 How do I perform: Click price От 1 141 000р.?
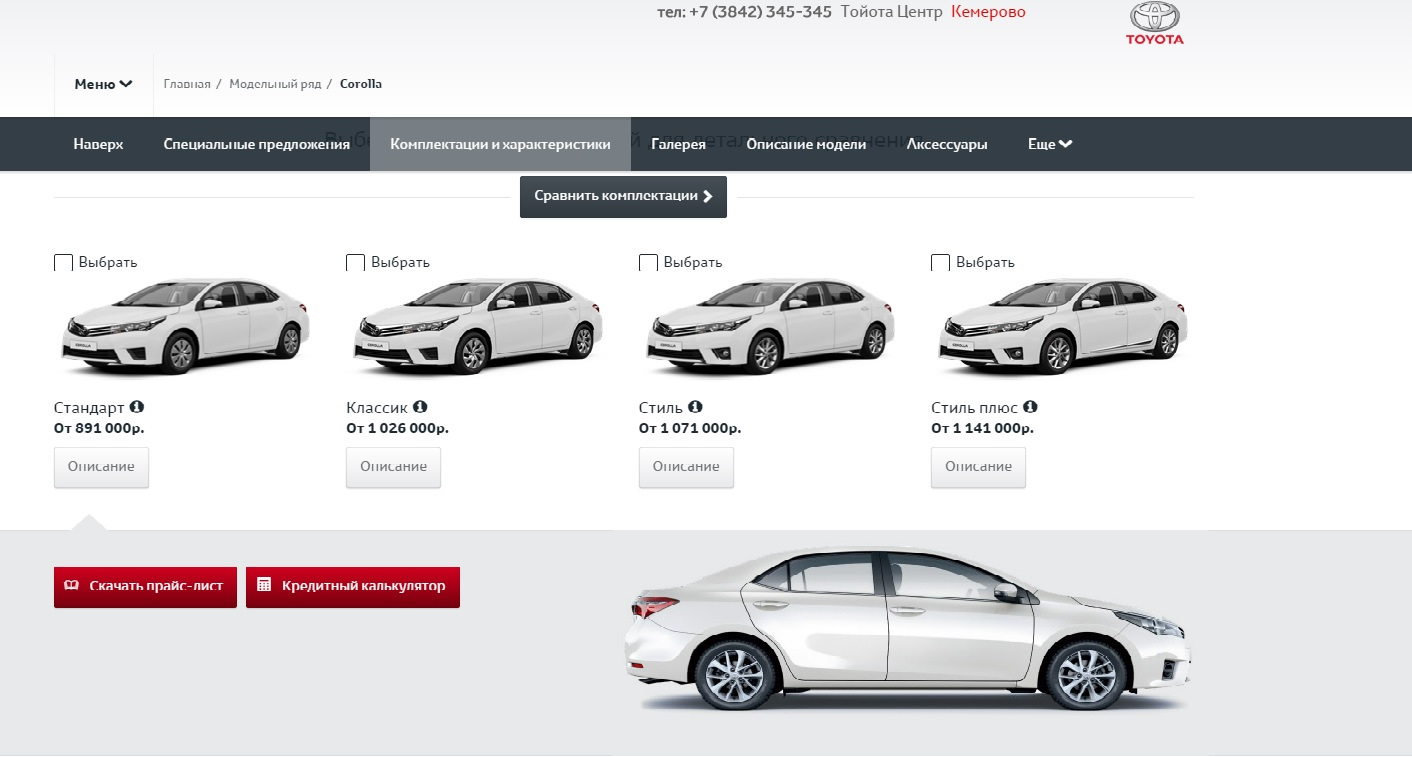point(982,428)
